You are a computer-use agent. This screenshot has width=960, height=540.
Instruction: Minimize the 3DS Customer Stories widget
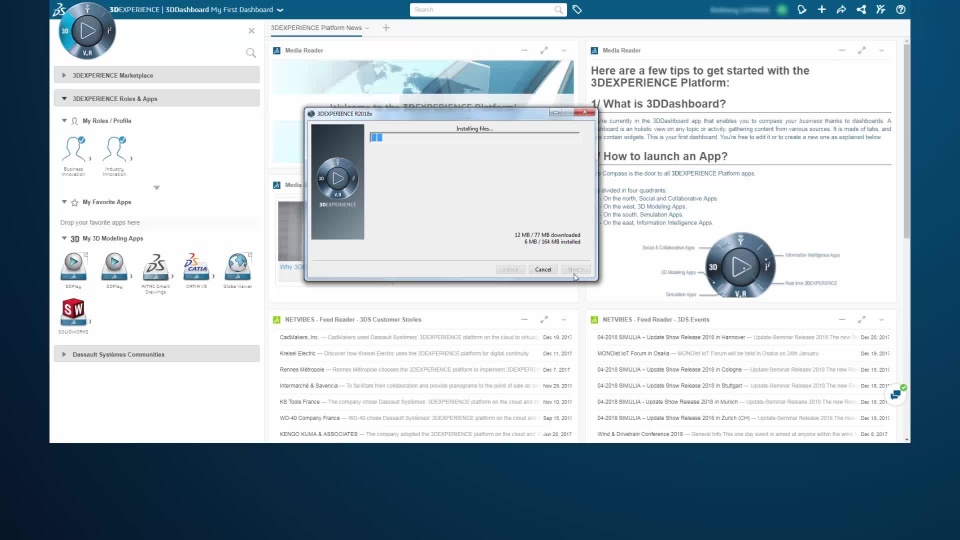pos(524,320)
